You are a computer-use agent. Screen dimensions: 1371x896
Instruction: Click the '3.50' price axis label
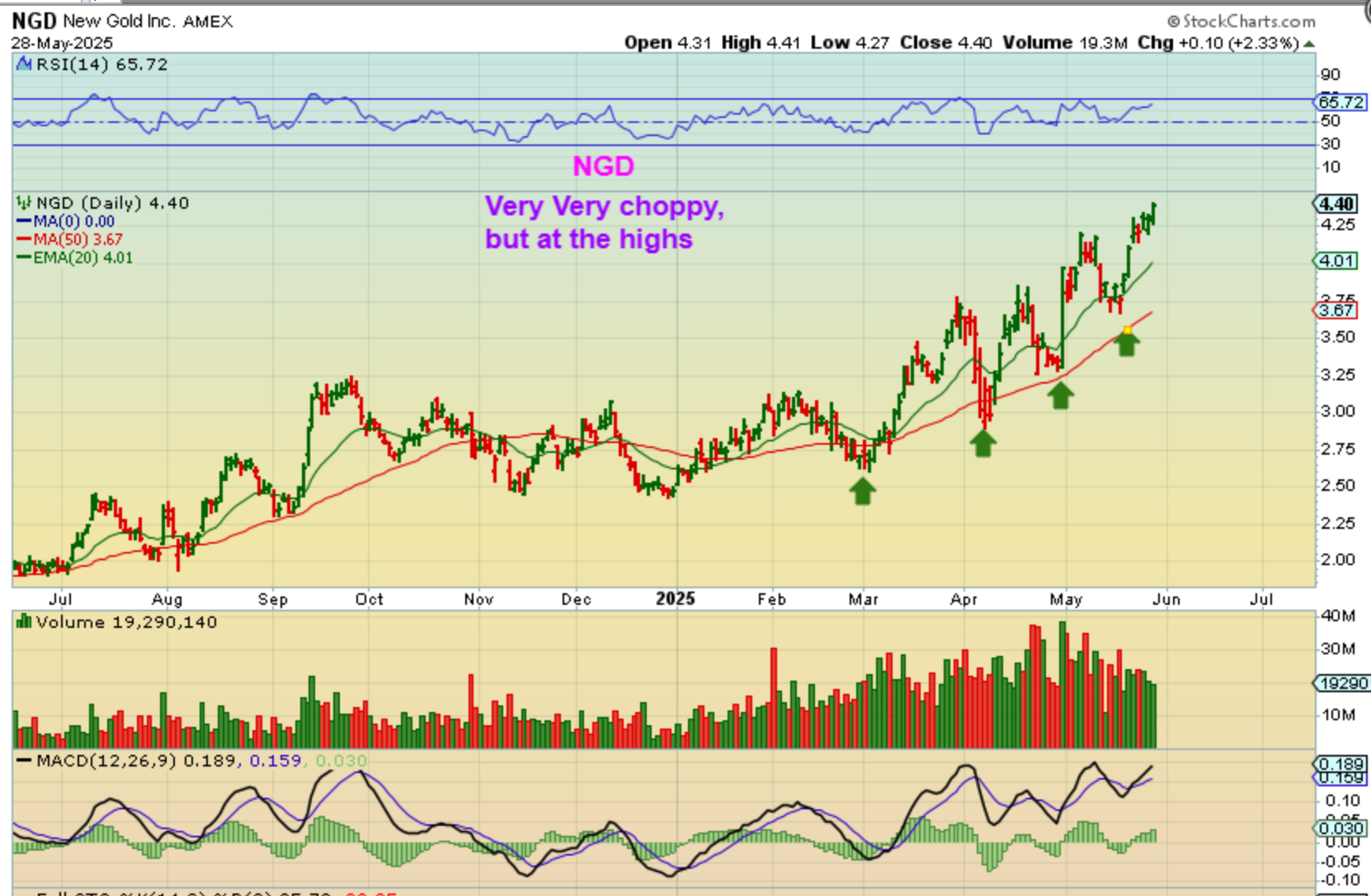pyautogui.click(x=1338, y=337)
